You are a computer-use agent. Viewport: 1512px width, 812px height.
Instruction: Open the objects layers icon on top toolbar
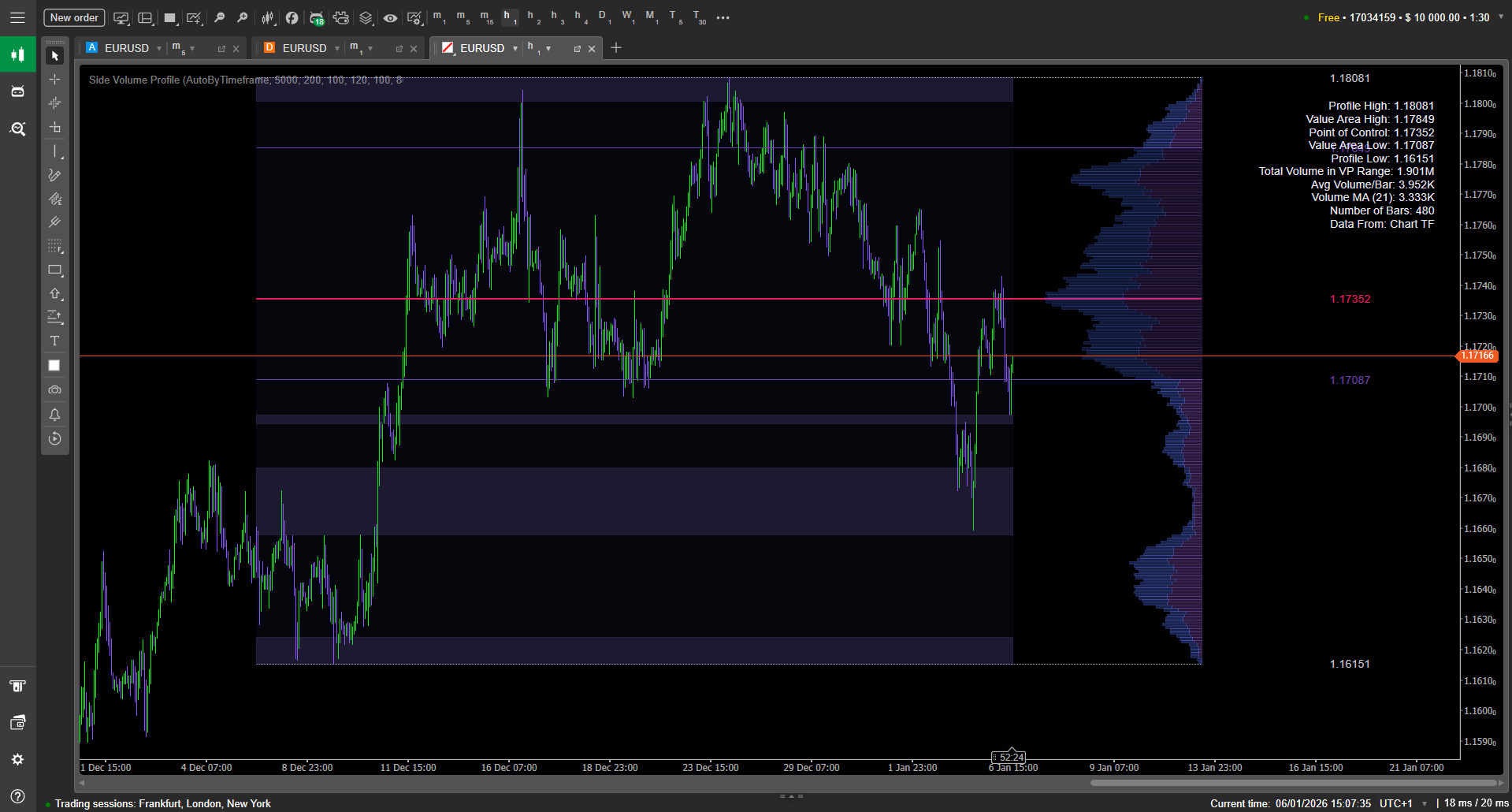(365, 17)
